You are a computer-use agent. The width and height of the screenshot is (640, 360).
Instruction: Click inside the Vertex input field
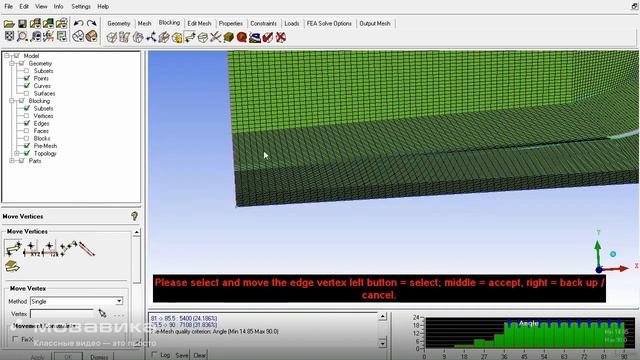[x=62, y=314]
